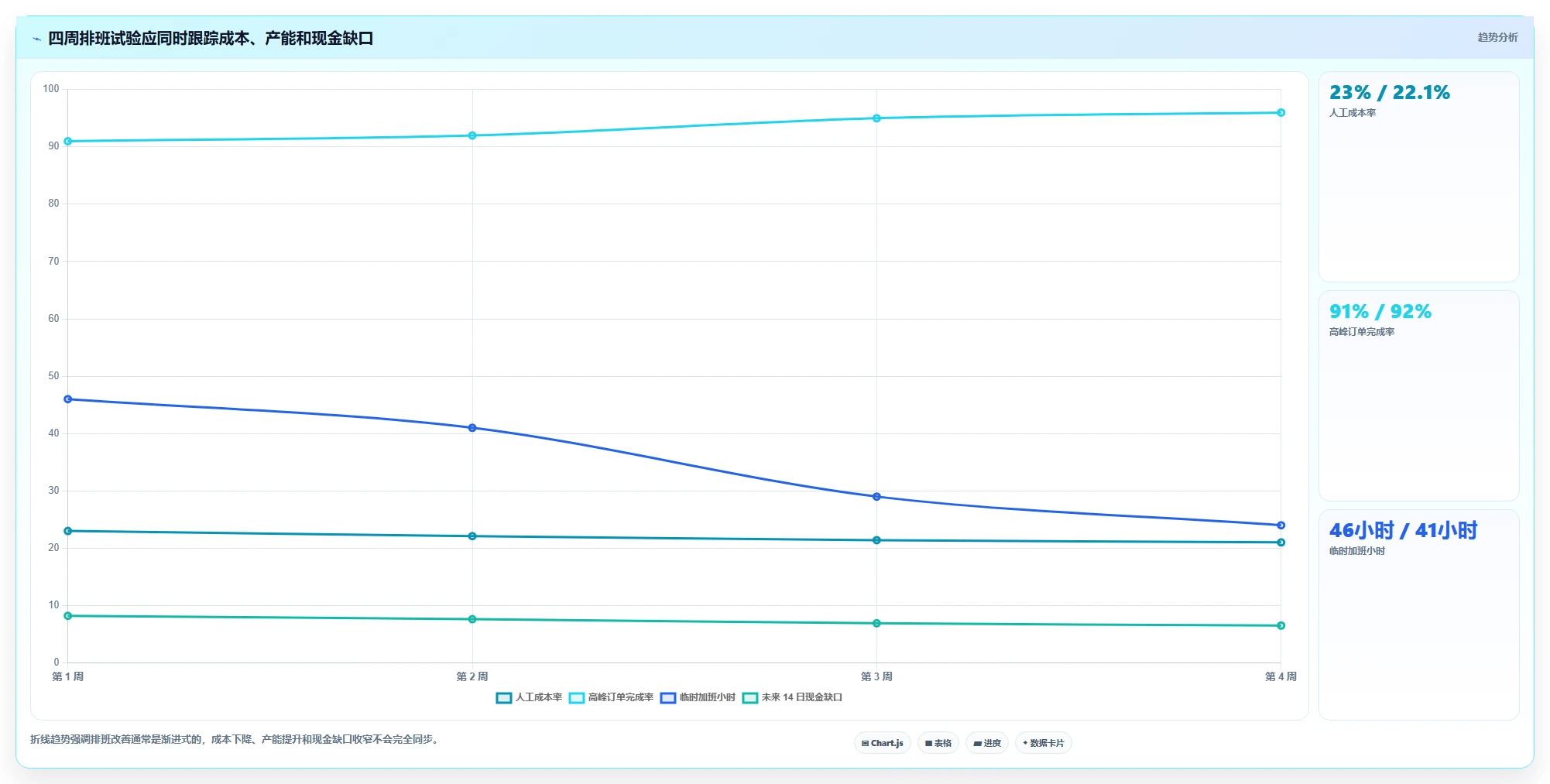Click the 数据卡片 chip

pos(1044,743)
